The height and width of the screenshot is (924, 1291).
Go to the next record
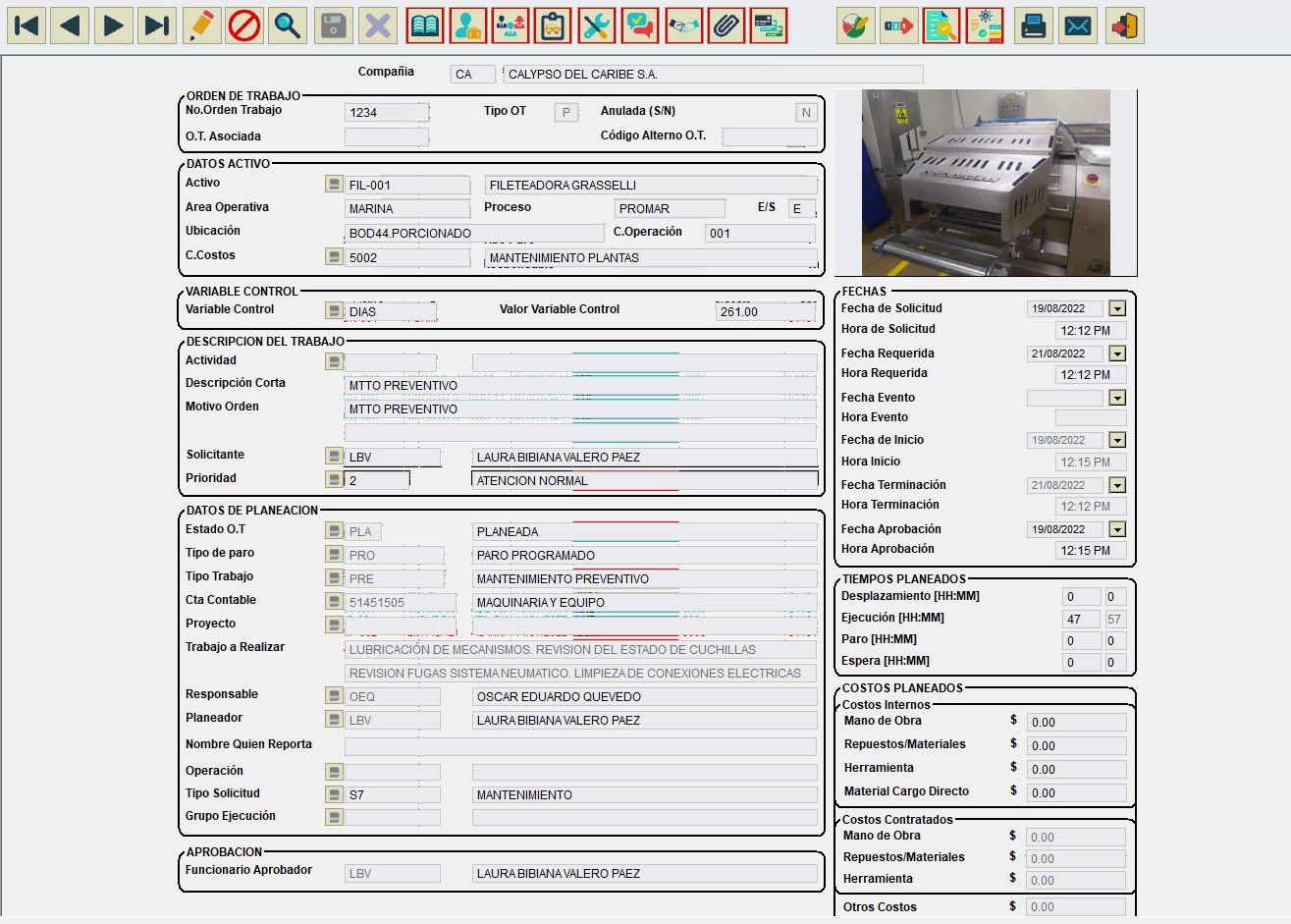[x=113, y=27]
